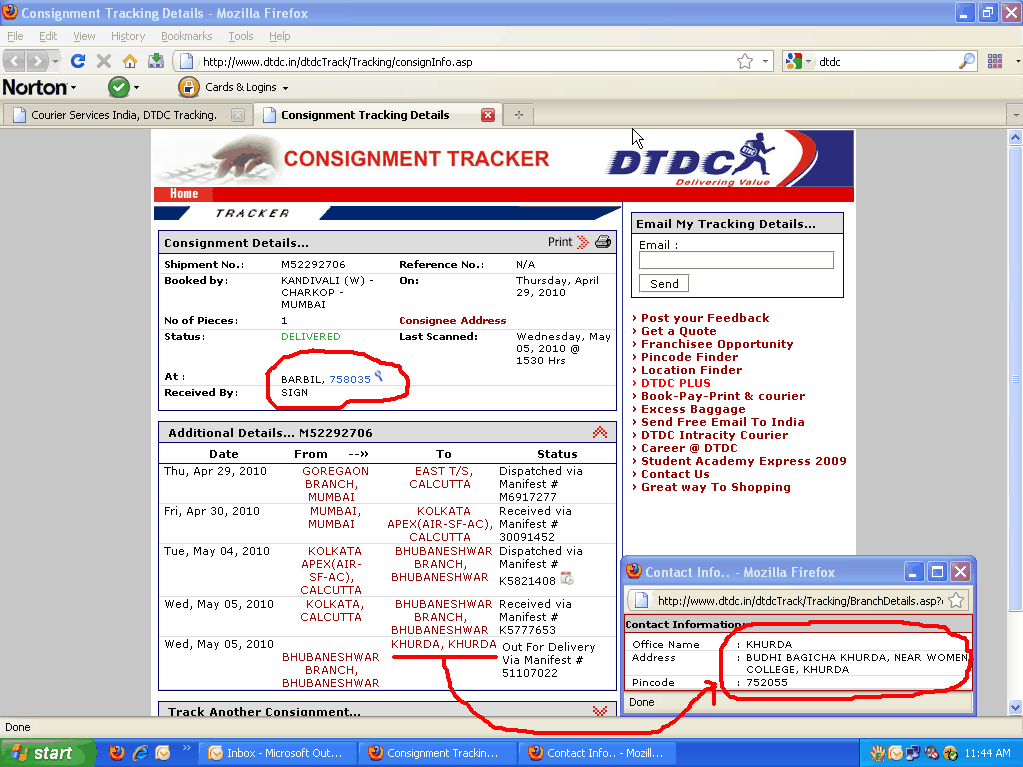Switch to the Courier Services India tab
This screenshot has height=767, width=1023.
120,114
